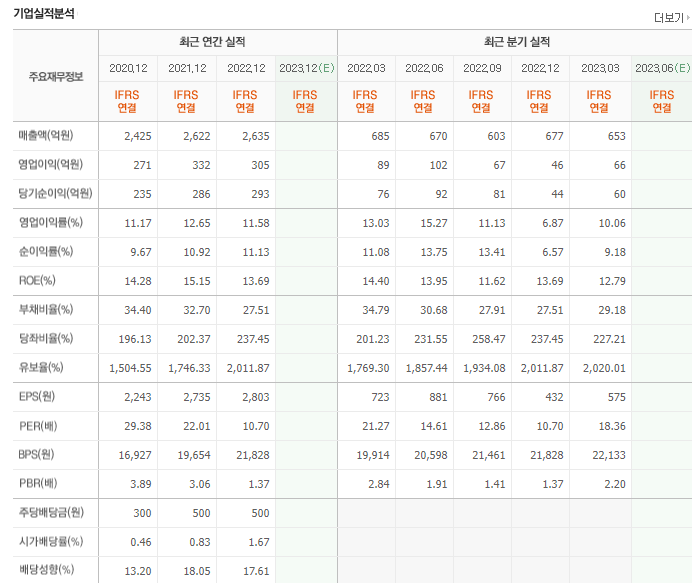Click the 2021.12 column header

187,68
